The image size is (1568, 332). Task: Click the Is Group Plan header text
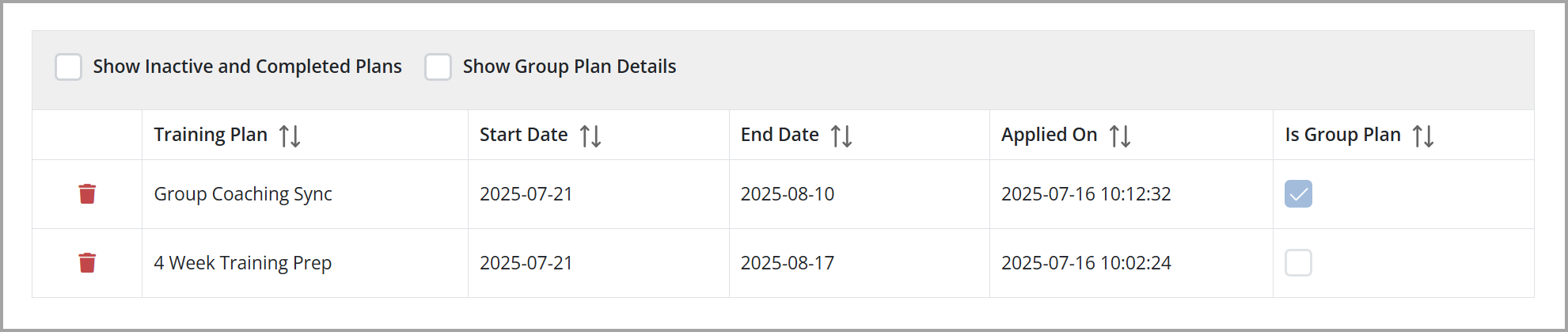1342,135
